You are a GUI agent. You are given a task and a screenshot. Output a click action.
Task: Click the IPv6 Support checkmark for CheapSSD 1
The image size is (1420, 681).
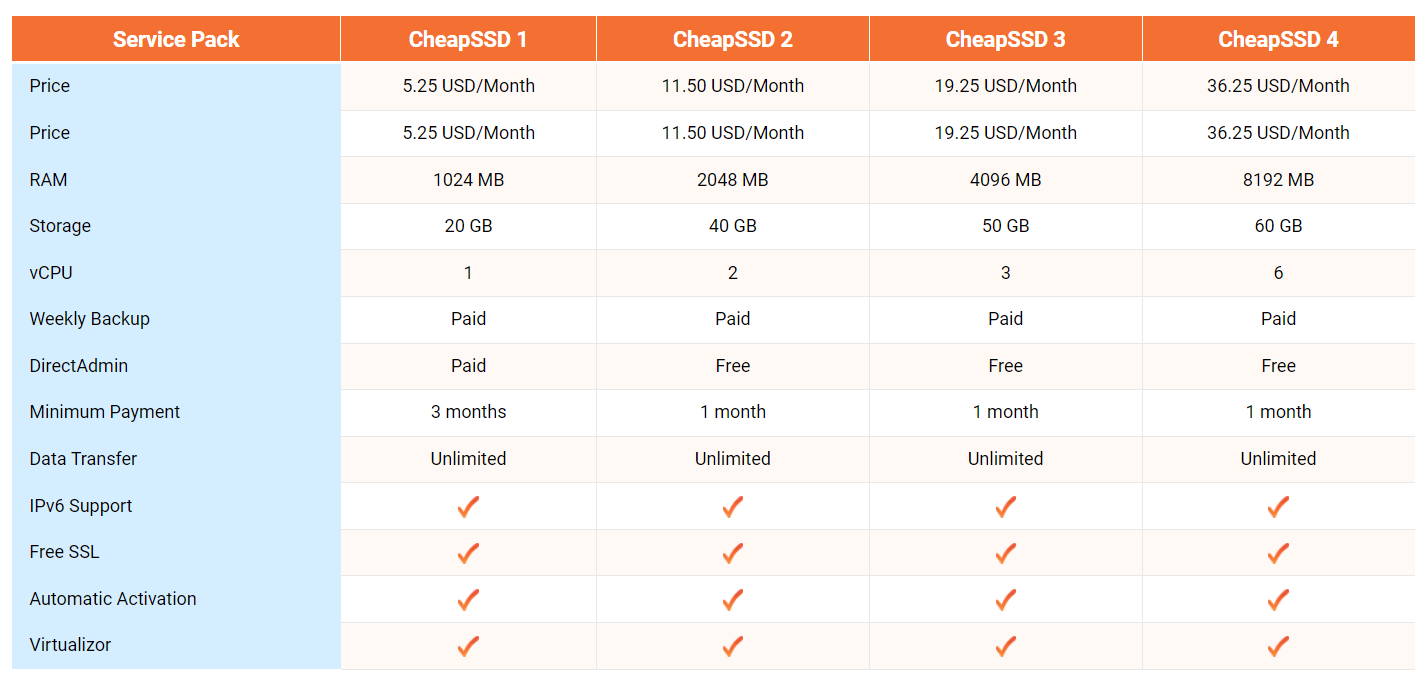[468, 506]
